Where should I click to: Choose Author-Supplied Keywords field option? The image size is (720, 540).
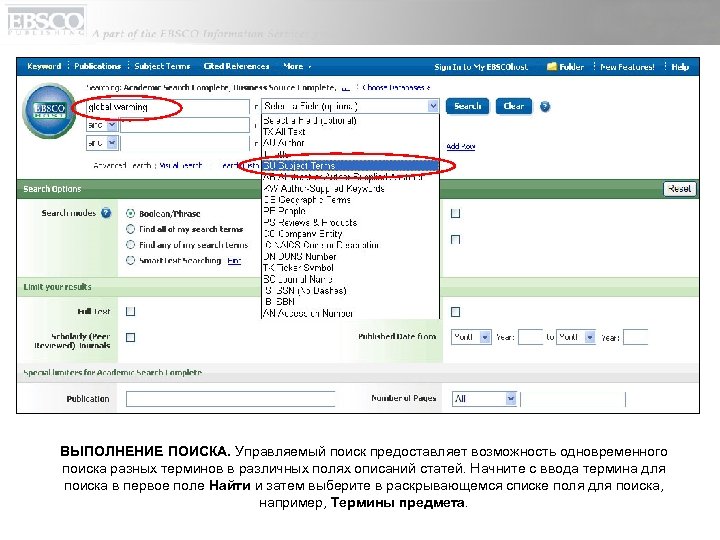coord(350,188)
